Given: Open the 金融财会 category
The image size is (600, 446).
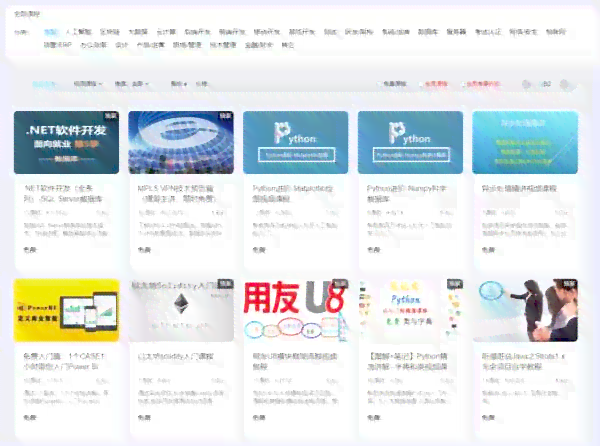Looking at the screenshot, I should [x=259, y=45].
